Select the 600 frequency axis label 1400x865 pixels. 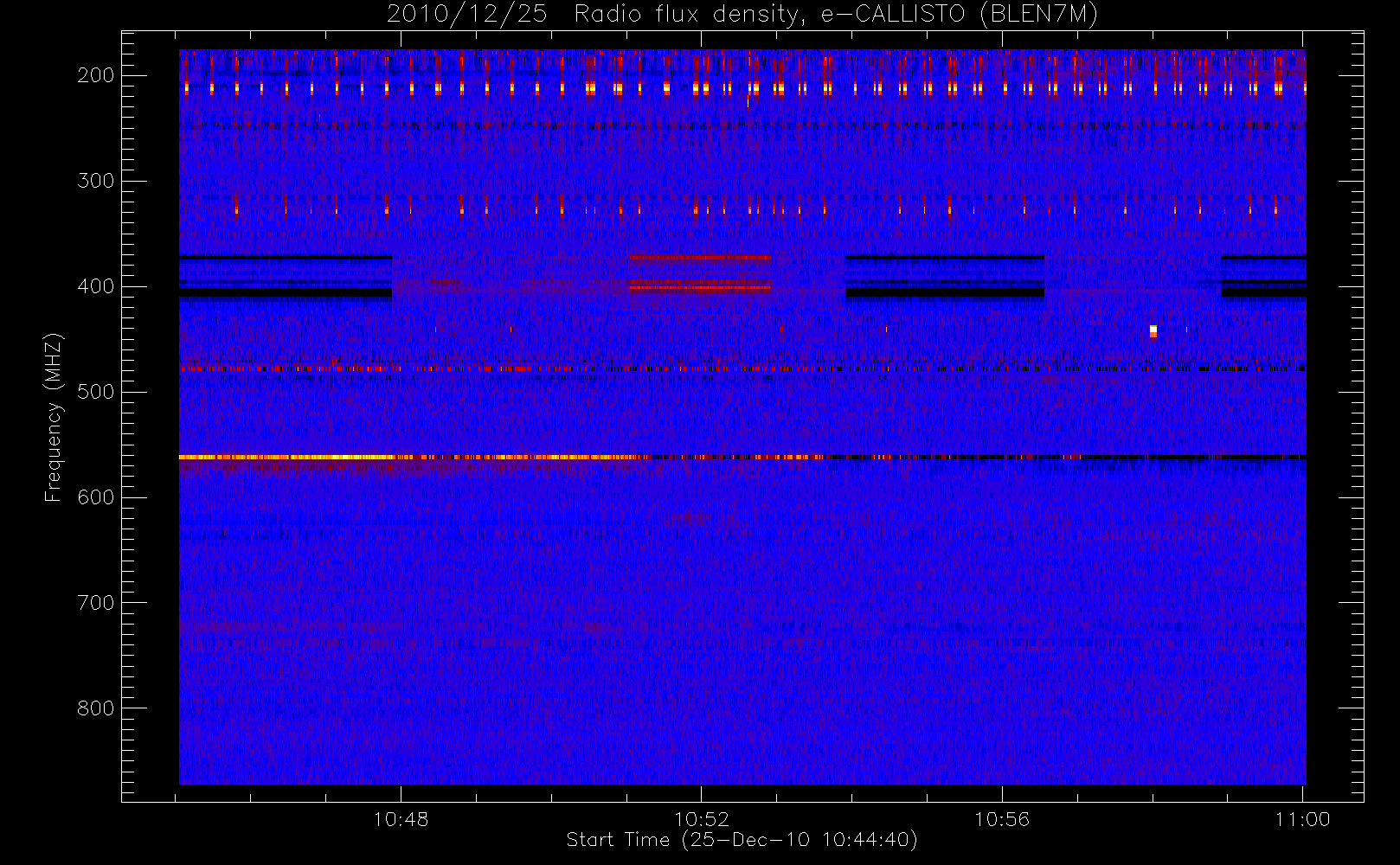95,497
